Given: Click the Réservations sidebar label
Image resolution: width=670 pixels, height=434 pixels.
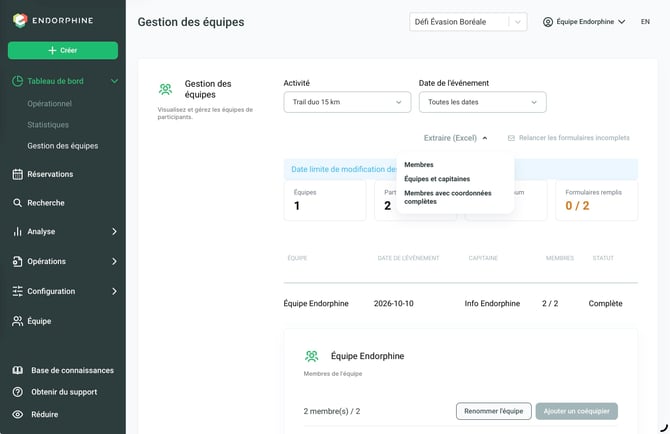Looking at the screenshot, I should click(x=50, y=174).
